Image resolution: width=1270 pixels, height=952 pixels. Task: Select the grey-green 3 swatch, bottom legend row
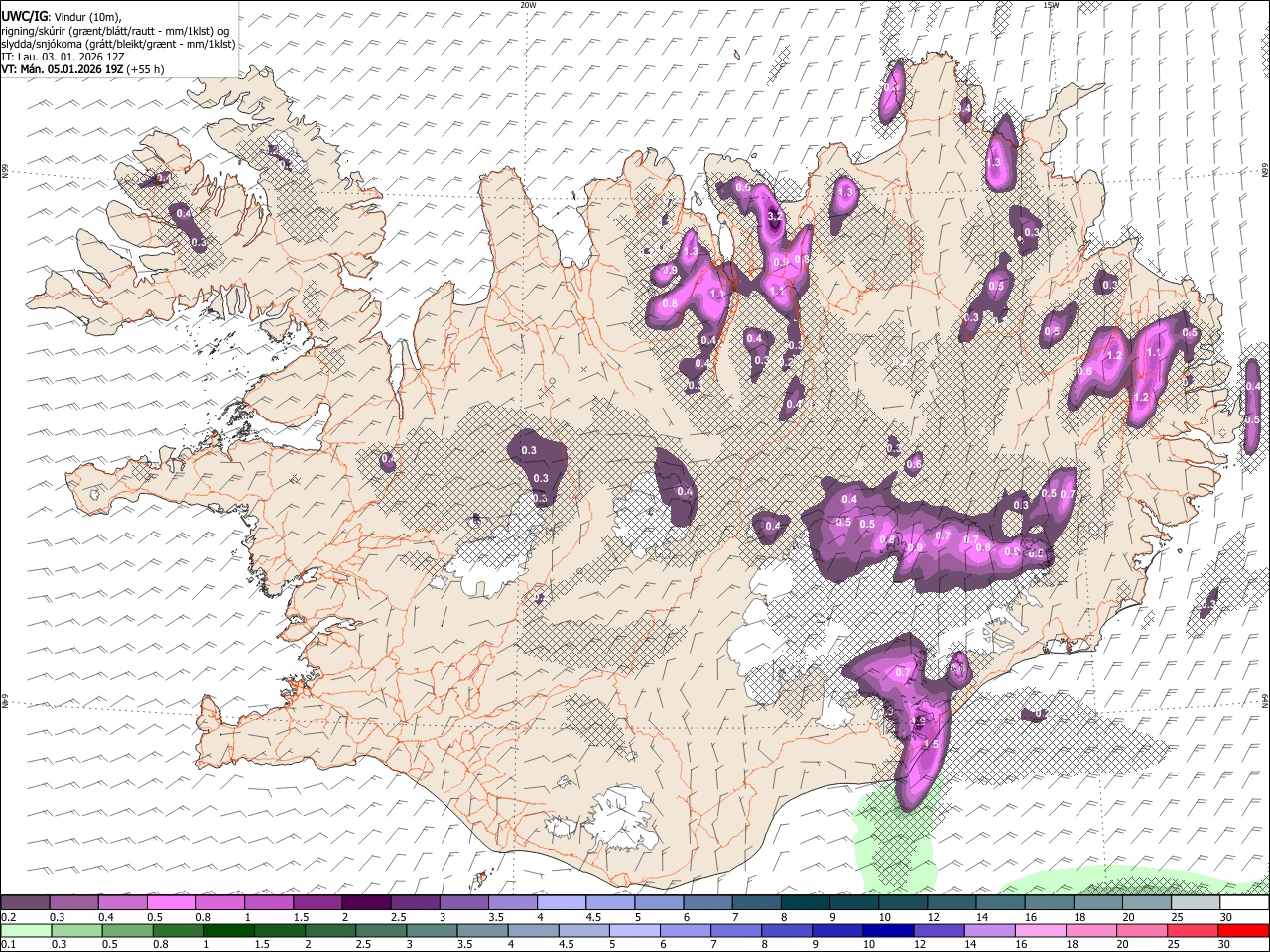coord(432,930)
